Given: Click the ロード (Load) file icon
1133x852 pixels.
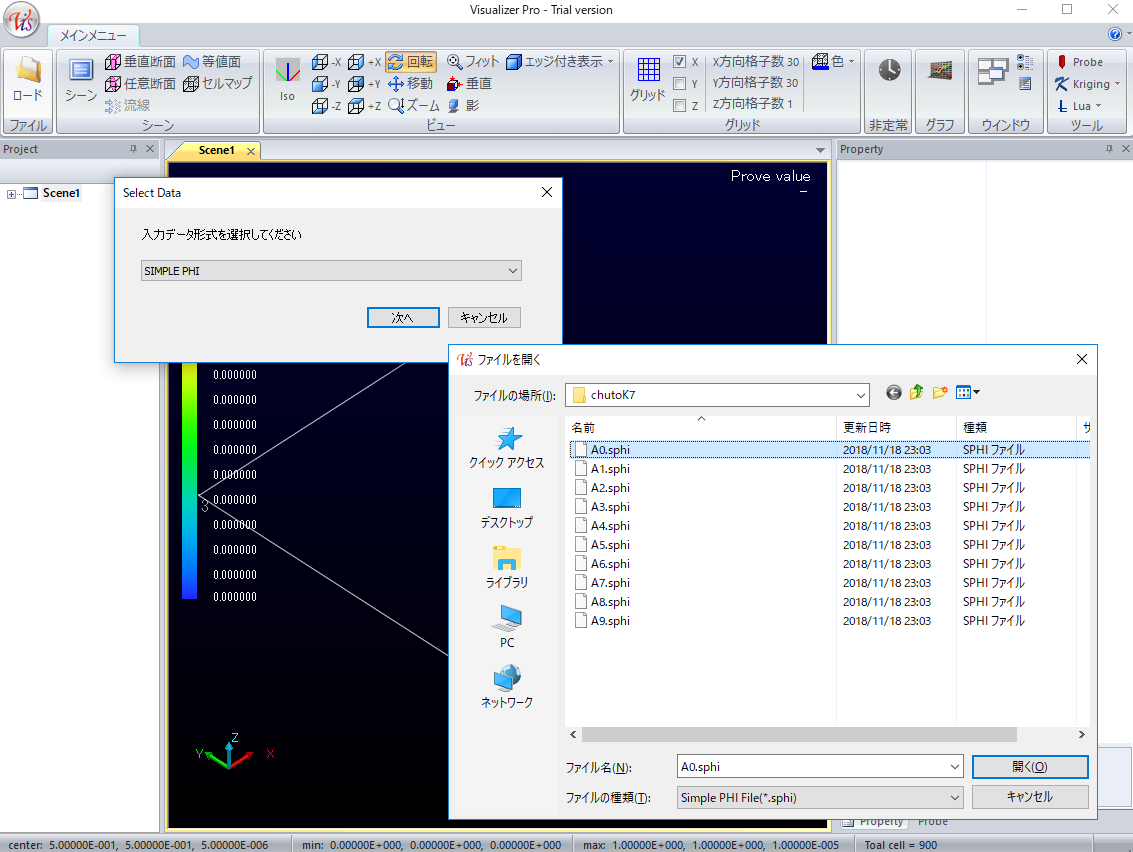Looking at the screenshot, I should (27, 78).
